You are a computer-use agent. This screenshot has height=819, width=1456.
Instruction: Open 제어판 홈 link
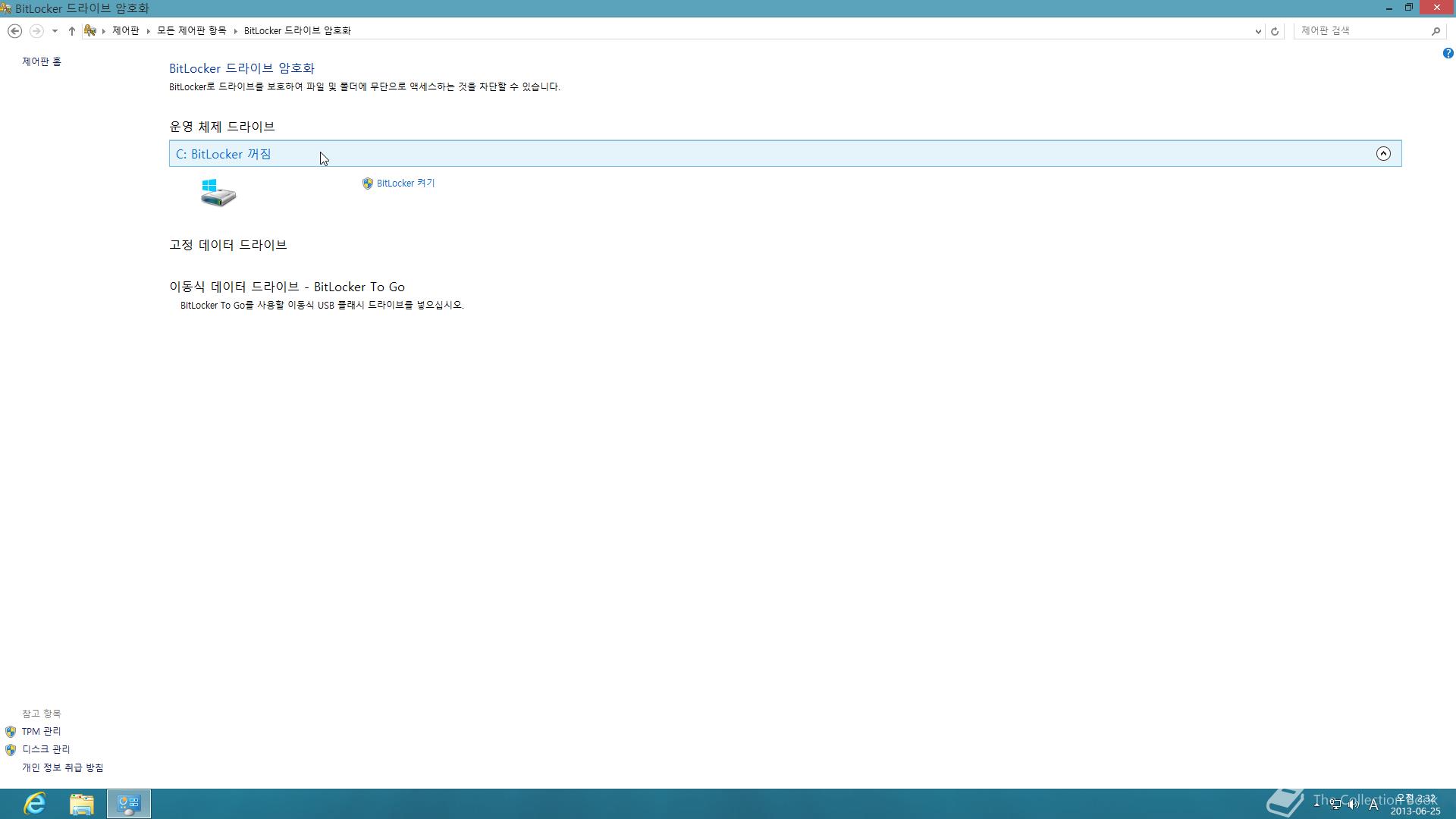tap(42, 61)
